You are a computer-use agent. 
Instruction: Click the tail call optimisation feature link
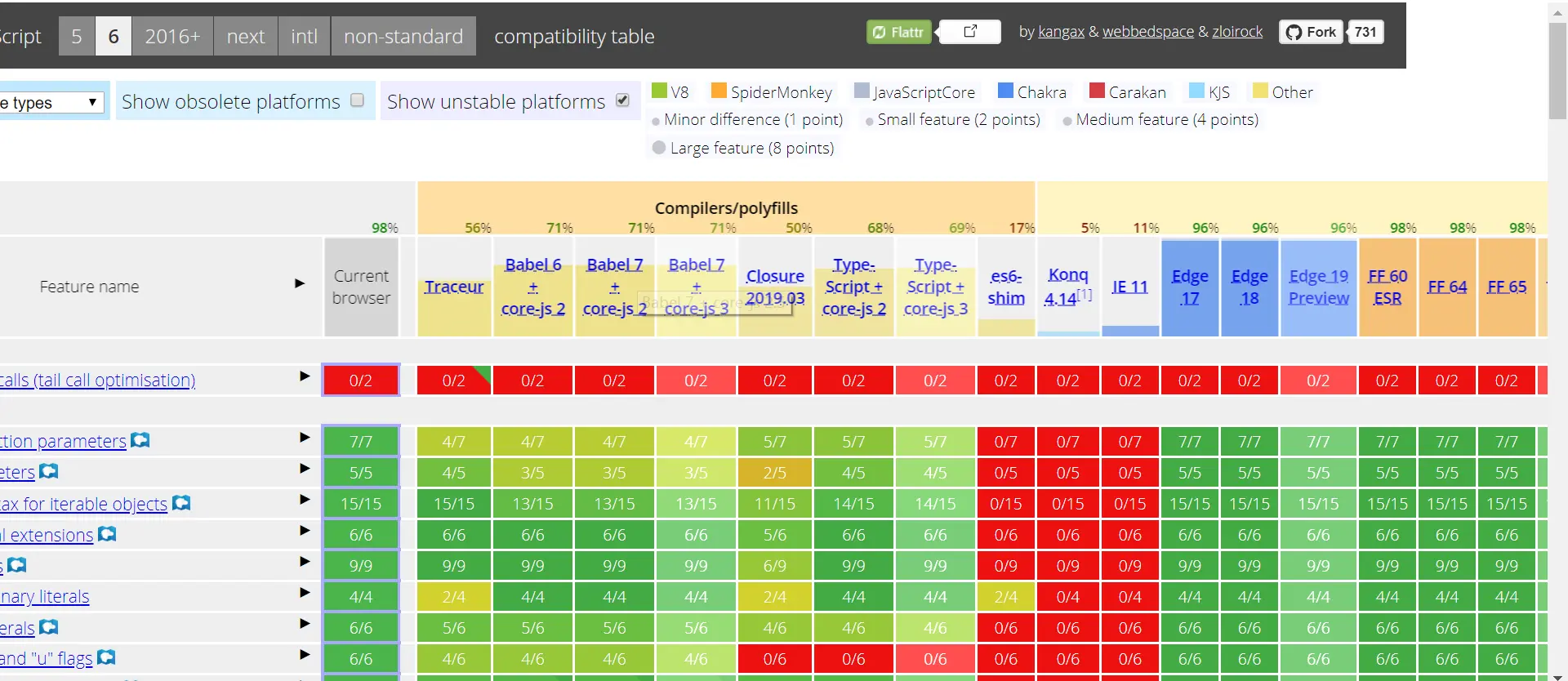tap(98, 380)
